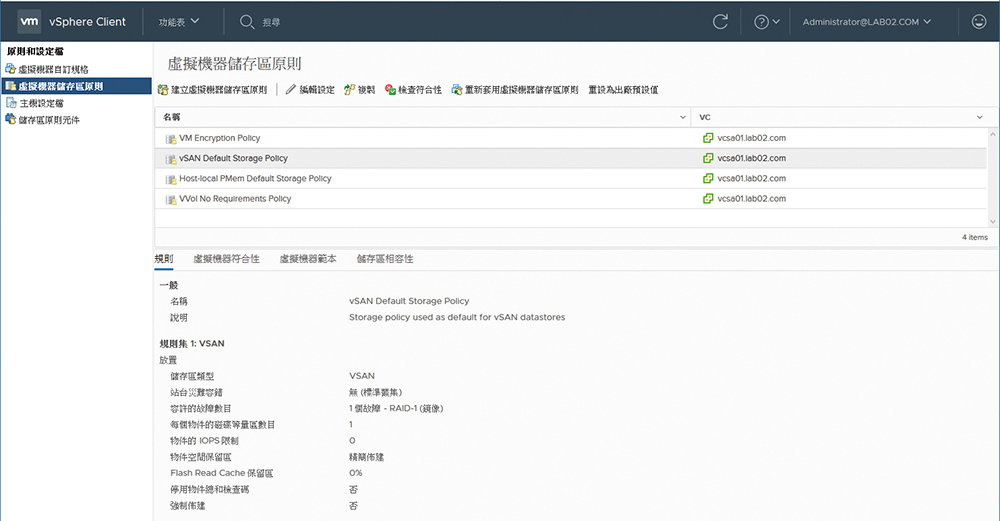Image resolution: width=1000 pixels, height=521 pixels.
Task: Click the search magnifier icon
Action: 247,22
